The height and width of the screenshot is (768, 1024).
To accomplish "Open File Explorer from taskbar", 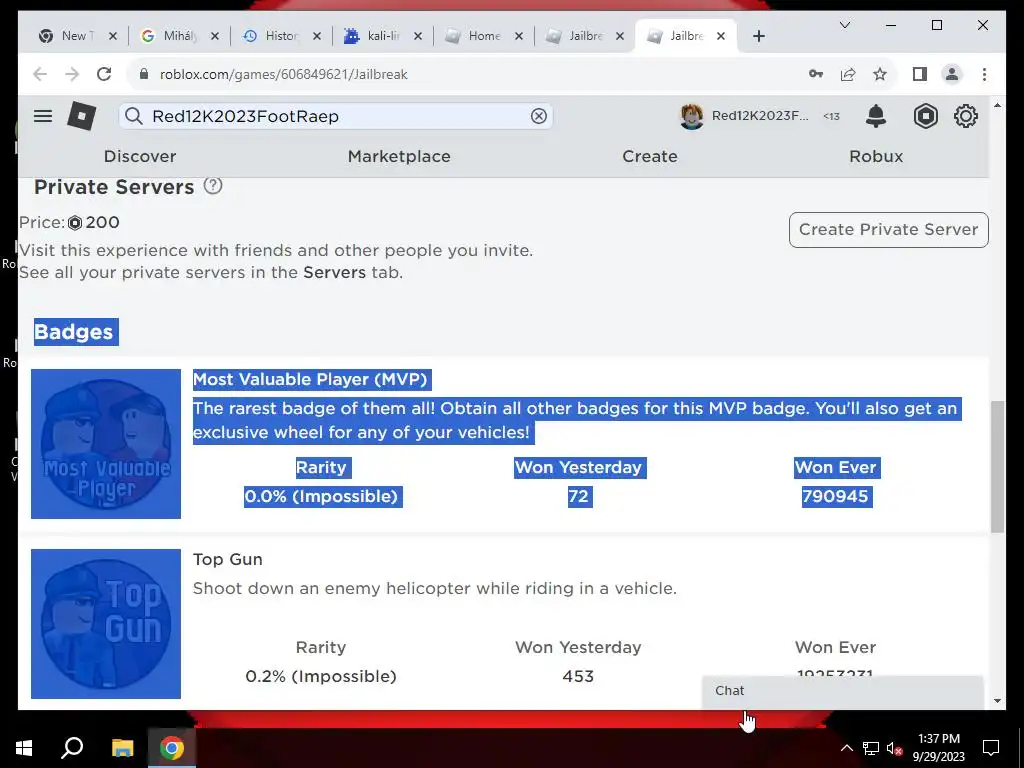I will pos(122,748).
